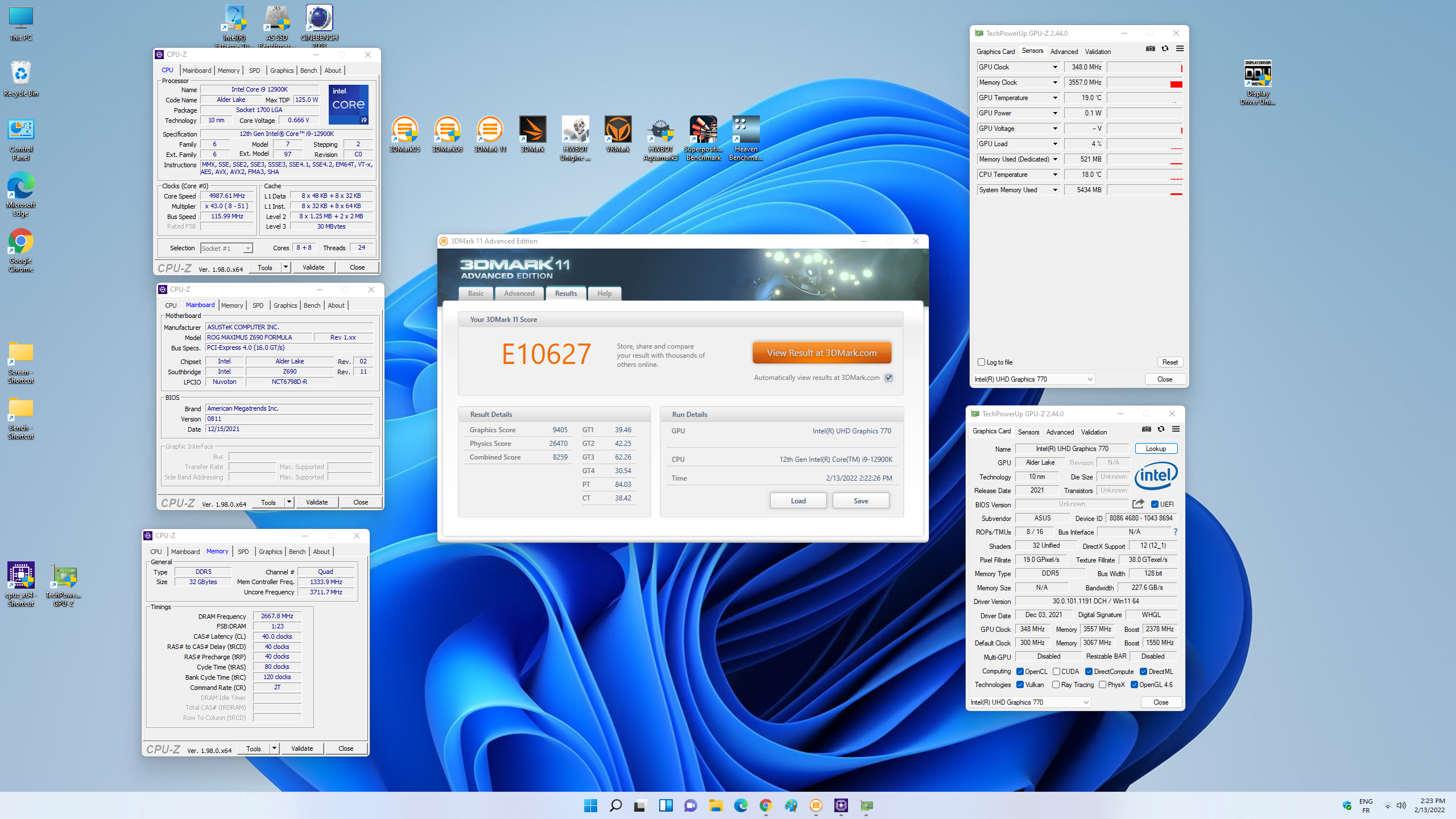Refresh sensors in GPU-Z Sensors window
This screenshot has height=819, width=1456.
click(1165, 49)
